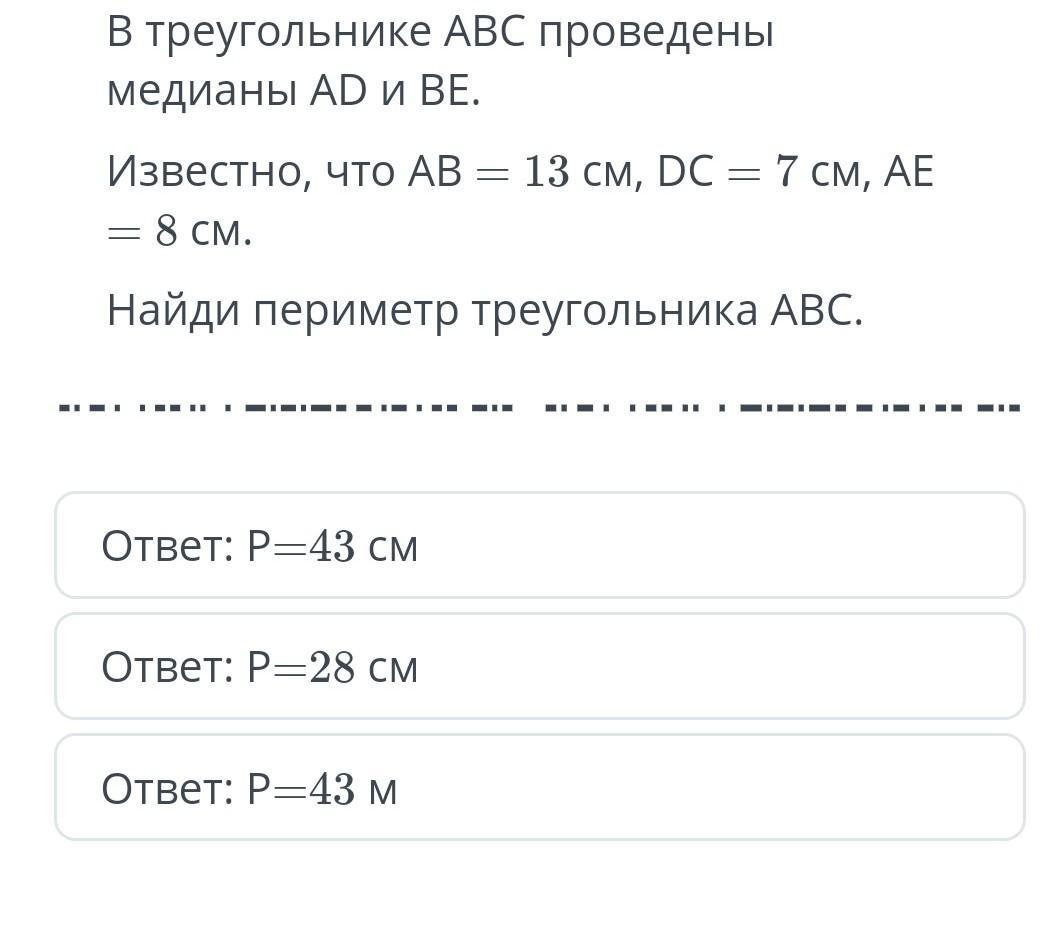Click the AE label at line end
1046x942 pixels.
point(908,172)
